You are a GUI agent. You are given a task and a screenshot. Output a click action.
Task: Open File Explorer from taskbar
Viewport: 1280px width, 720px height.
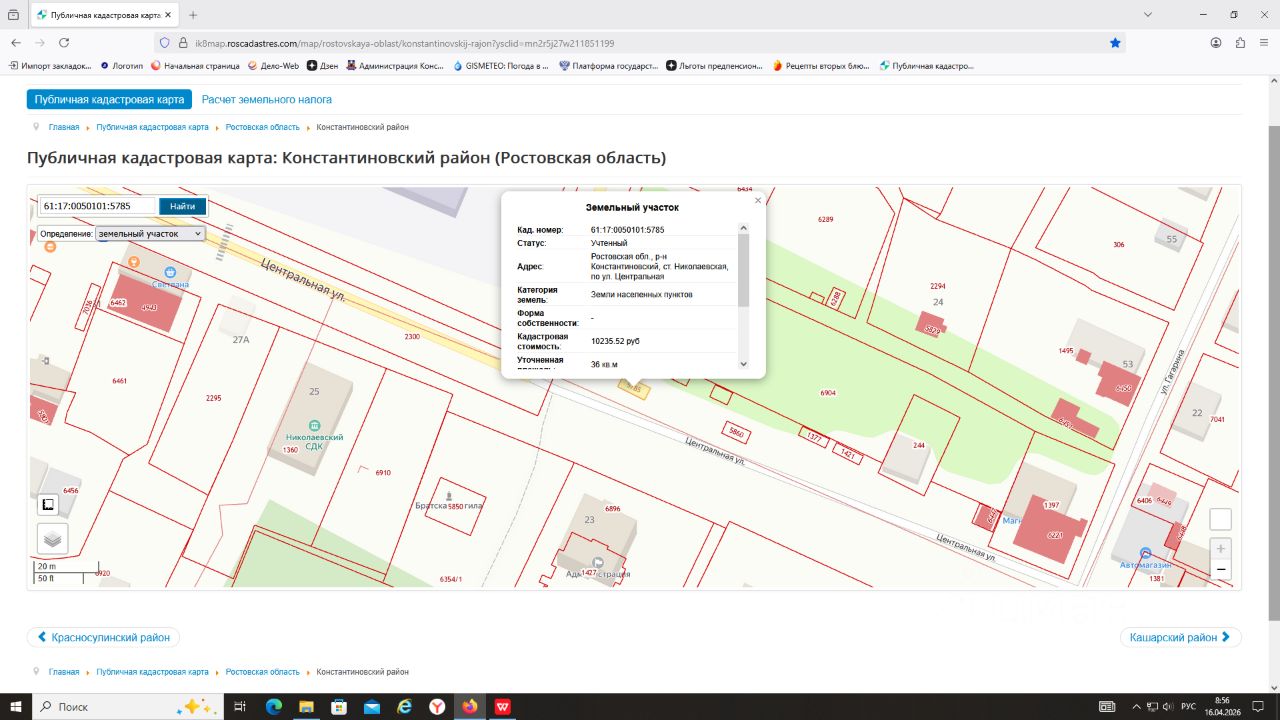[307, 706]
